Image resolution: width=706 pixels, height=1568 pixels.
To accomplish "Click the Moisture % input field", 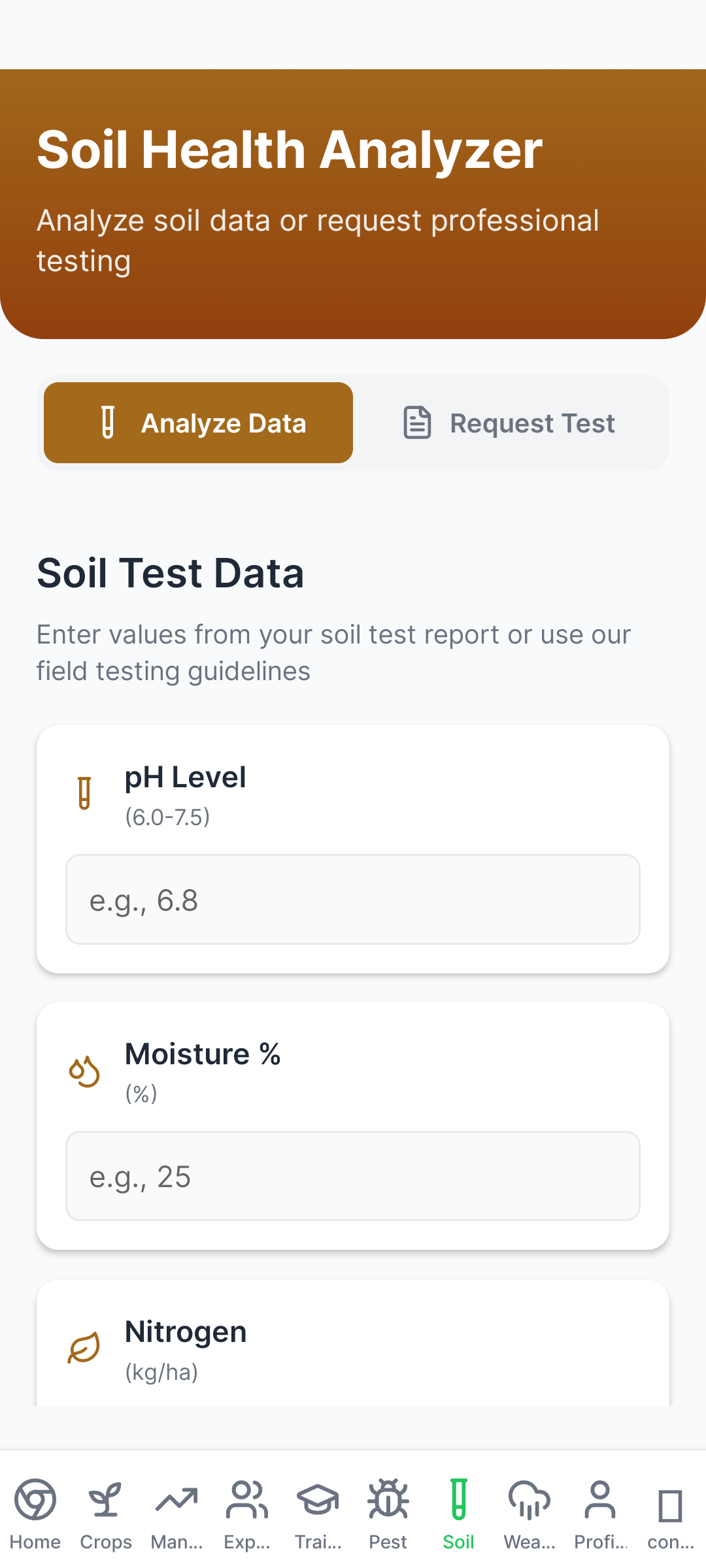I will pyautogui.click(x=353, y=1176).
